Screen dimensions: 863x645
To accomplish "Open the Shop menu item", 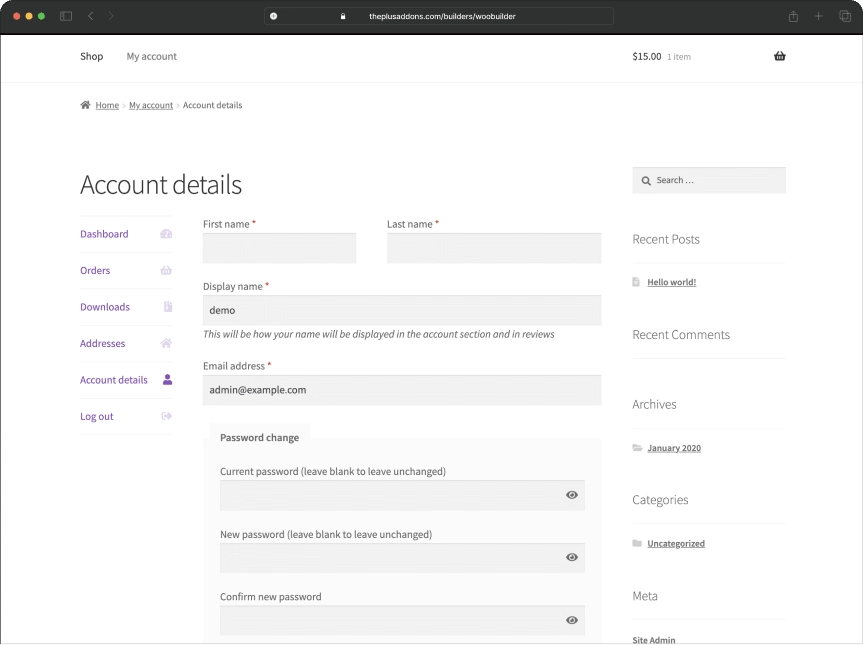I will [91, 57].
